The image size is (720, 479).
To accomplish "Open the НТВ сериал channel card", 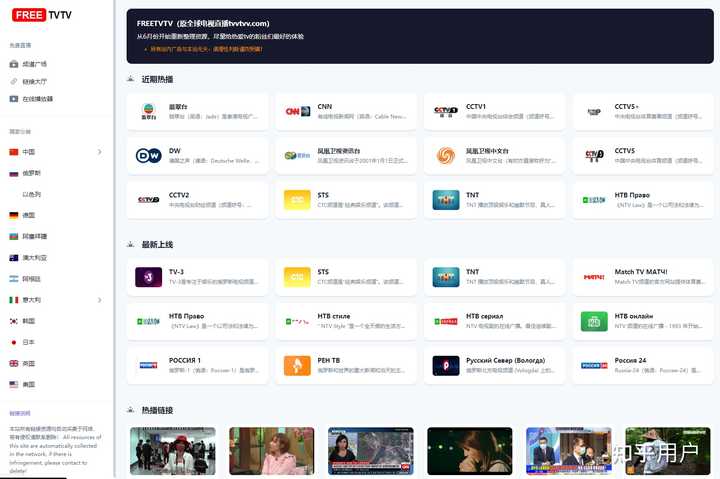I will pos(495,321).
